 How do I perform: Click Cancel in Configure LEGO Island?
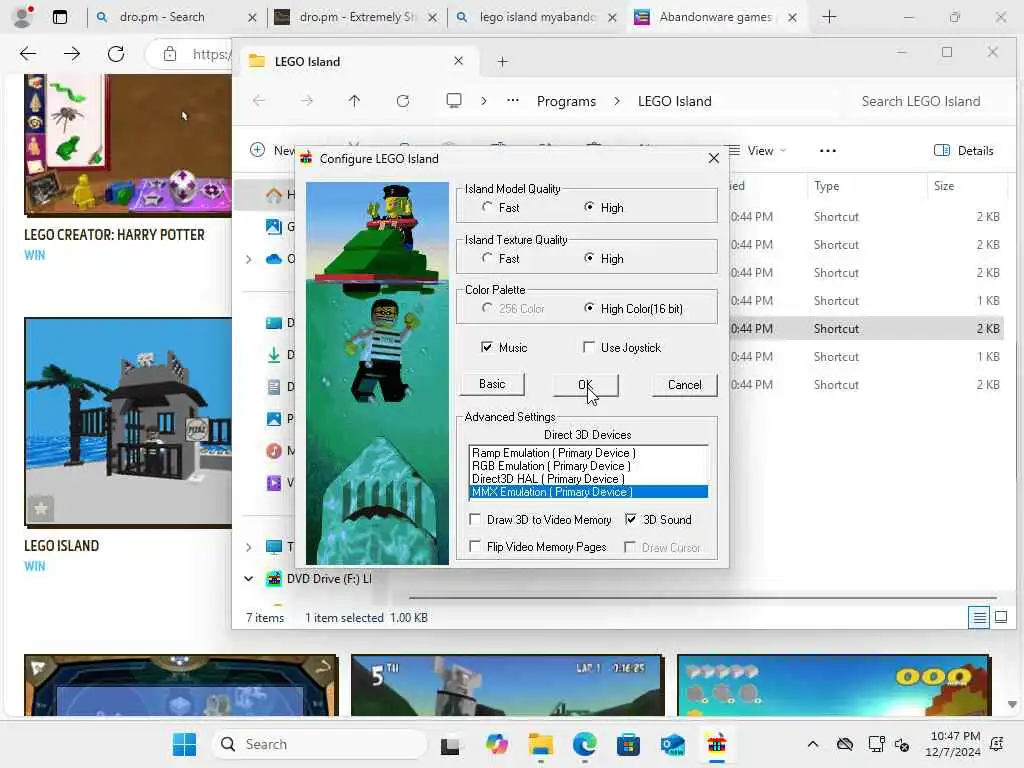[684, 385]
